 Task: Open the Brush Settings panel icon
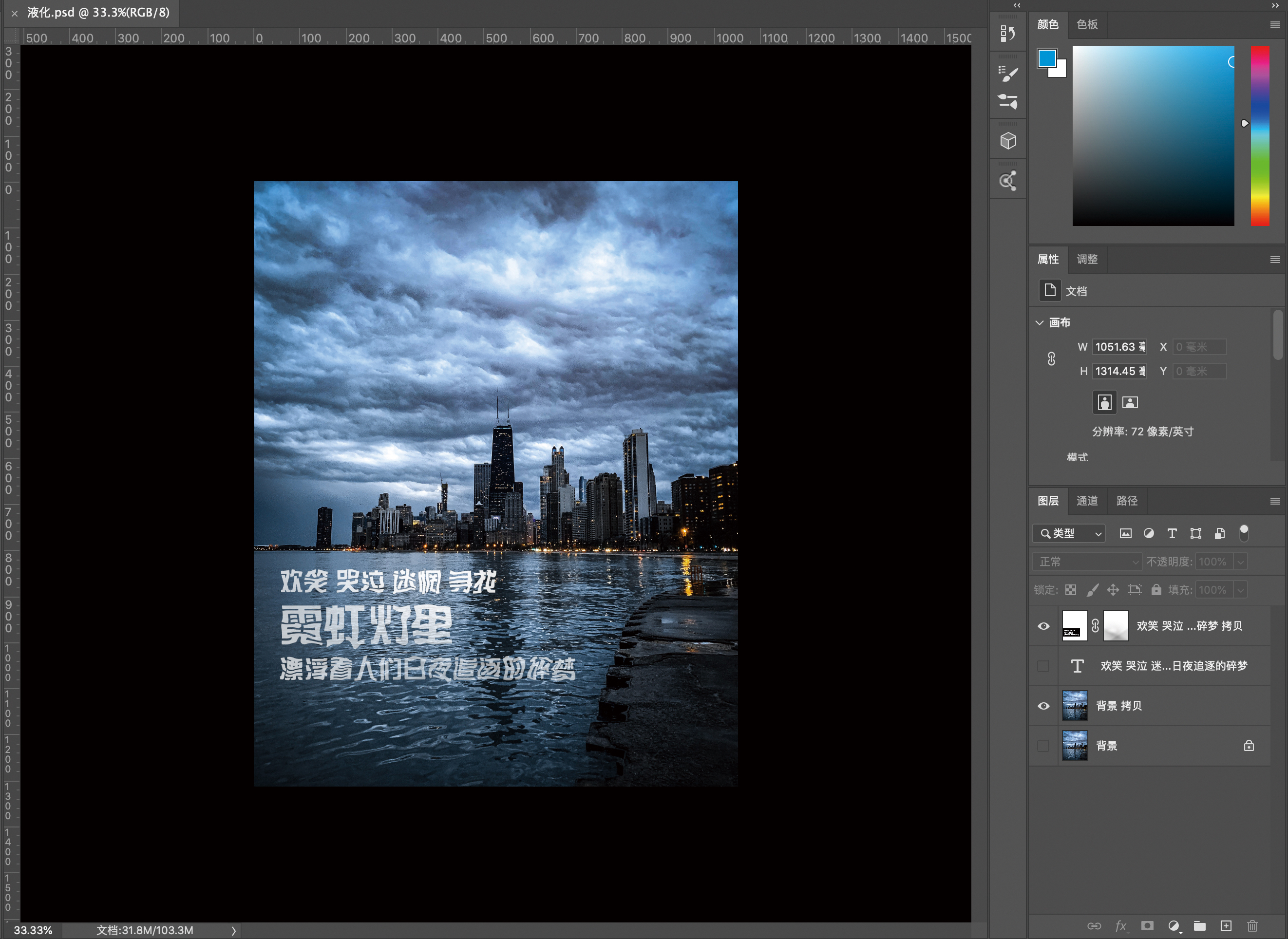[x=1007, y=74]
